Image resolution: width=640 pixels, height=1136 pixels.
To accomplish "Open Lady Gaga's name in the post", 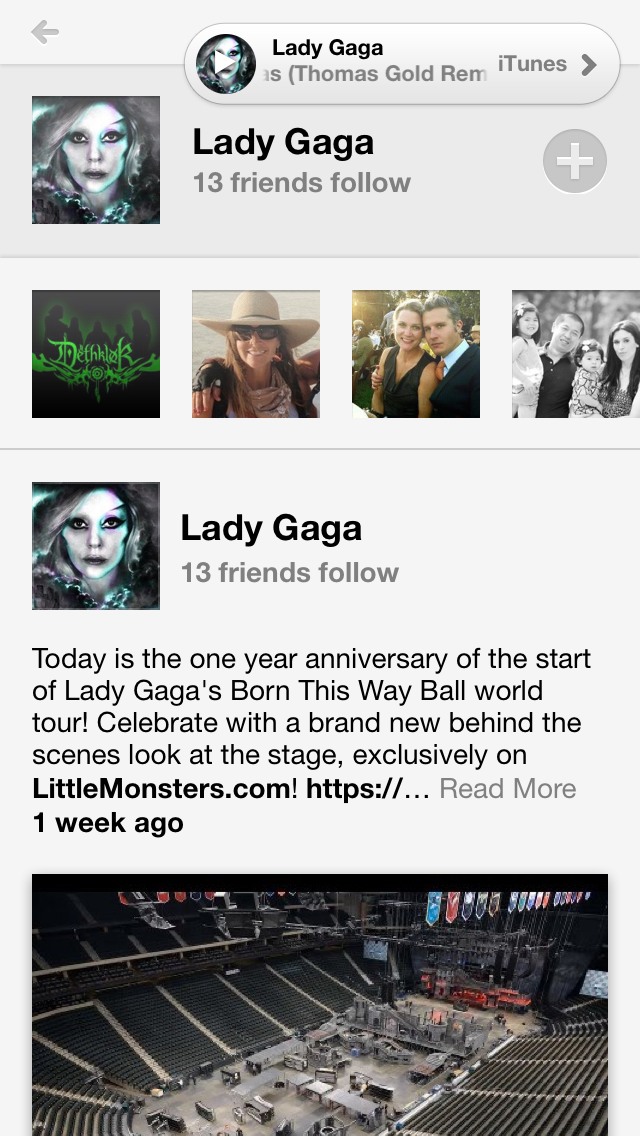I will (x=271, y=528).
